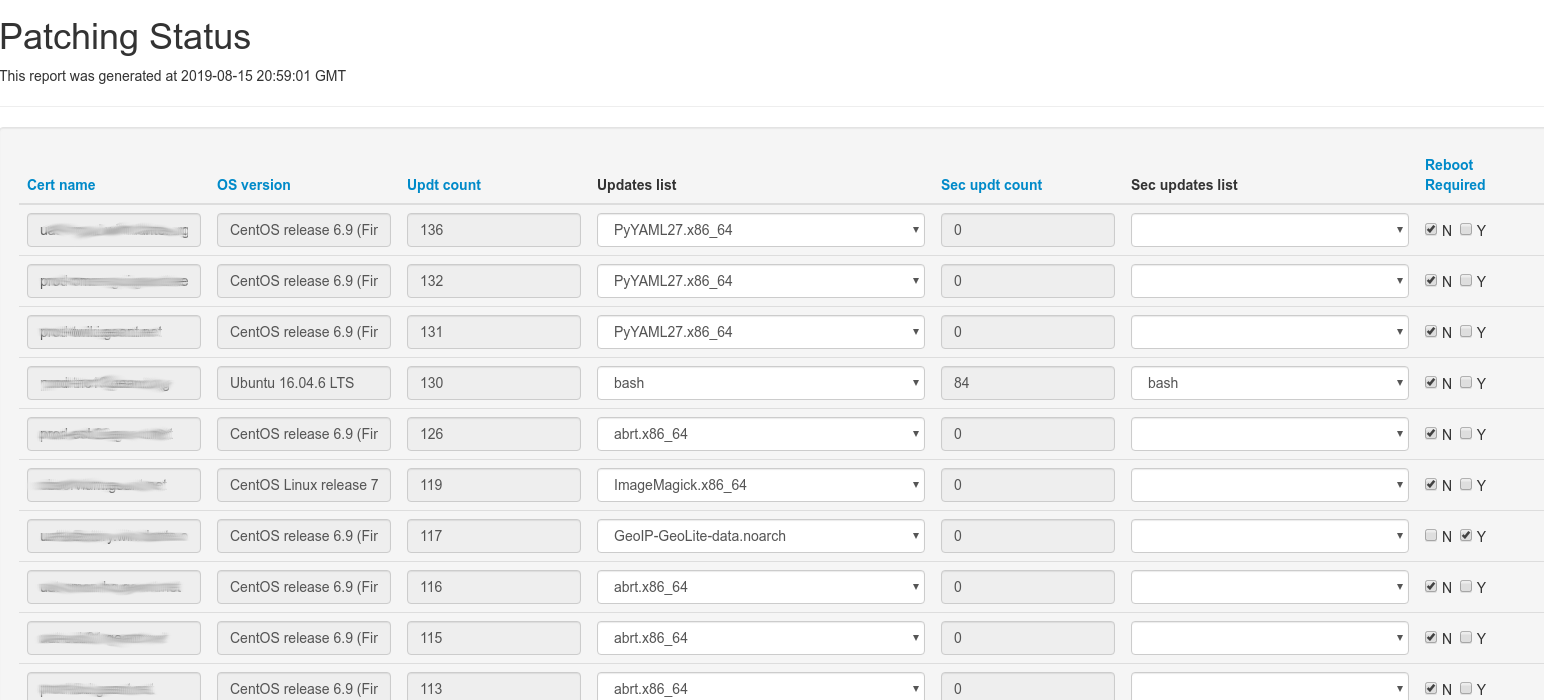Open the PyYAML27 updates list in the 132 row
Screen dimensions: 1544x700
(x=761, y=281)
